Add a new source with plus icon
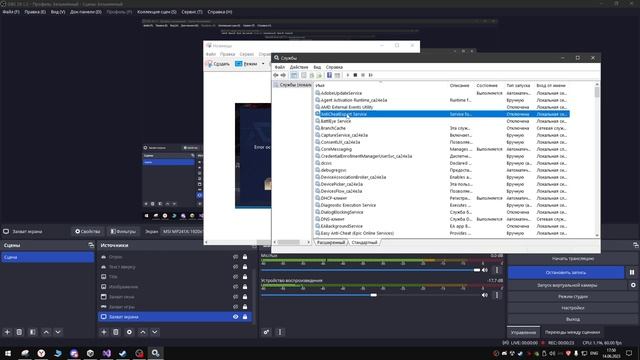The width and height of the screenshot is (640, 360). (104, 332)
